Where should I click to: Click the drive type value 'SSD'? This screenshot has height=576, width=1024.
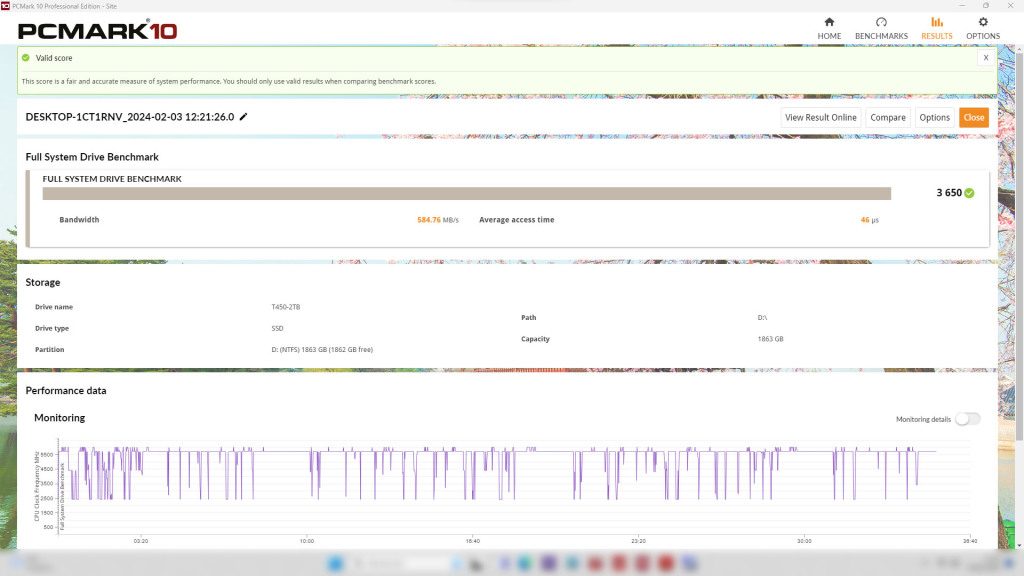pyautogui.click(x=278, y=328)
